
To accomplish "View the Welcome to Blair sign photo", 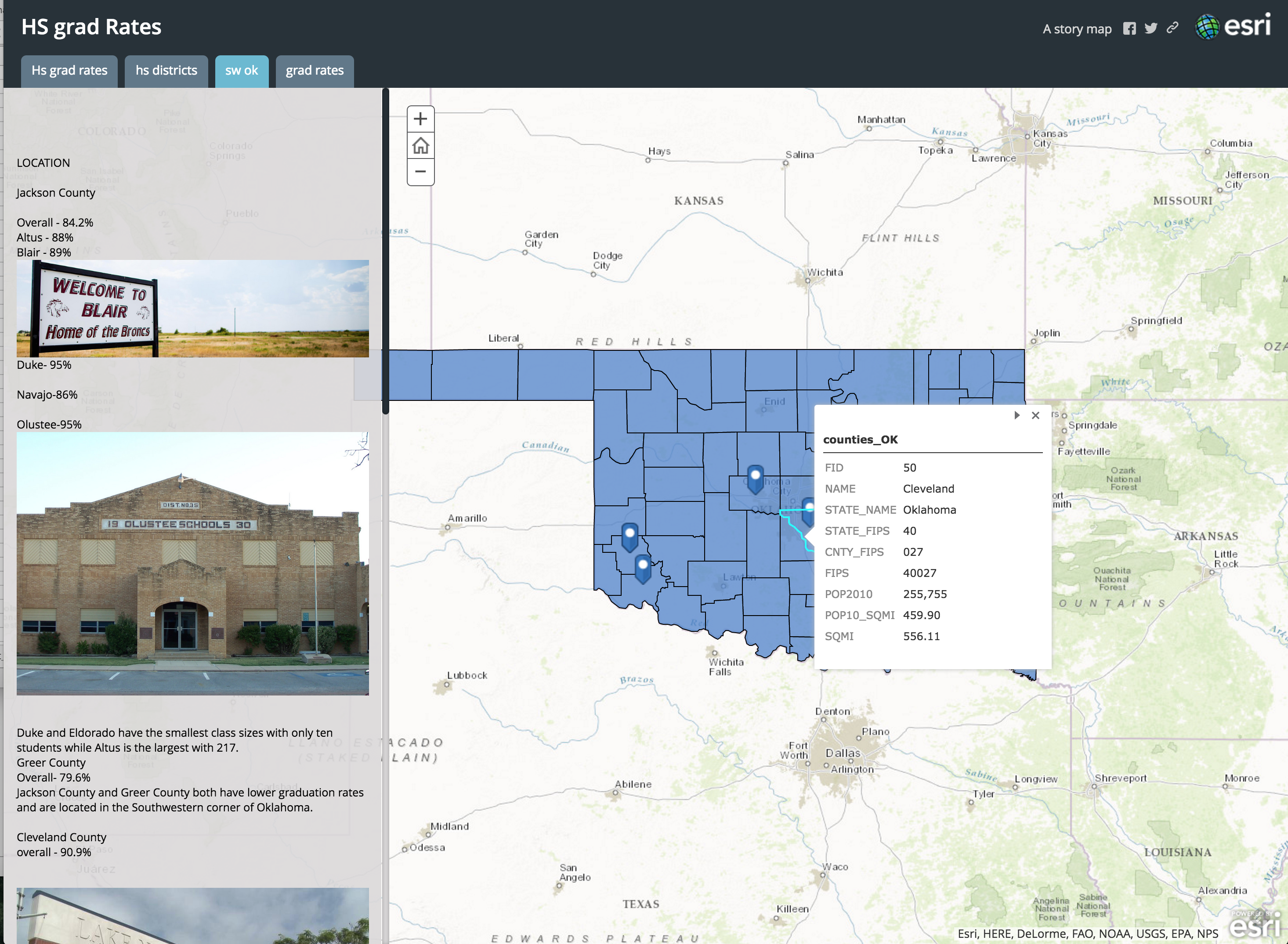I will pyautogui.click(x=193, y=309).
